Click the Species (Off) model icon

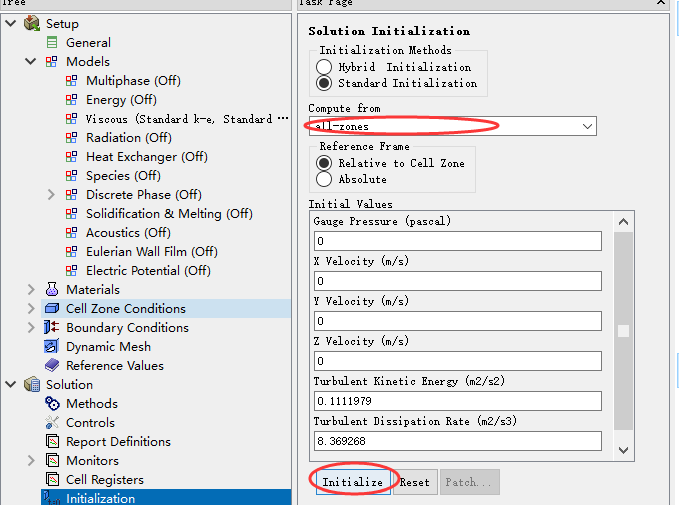[71, 175]
